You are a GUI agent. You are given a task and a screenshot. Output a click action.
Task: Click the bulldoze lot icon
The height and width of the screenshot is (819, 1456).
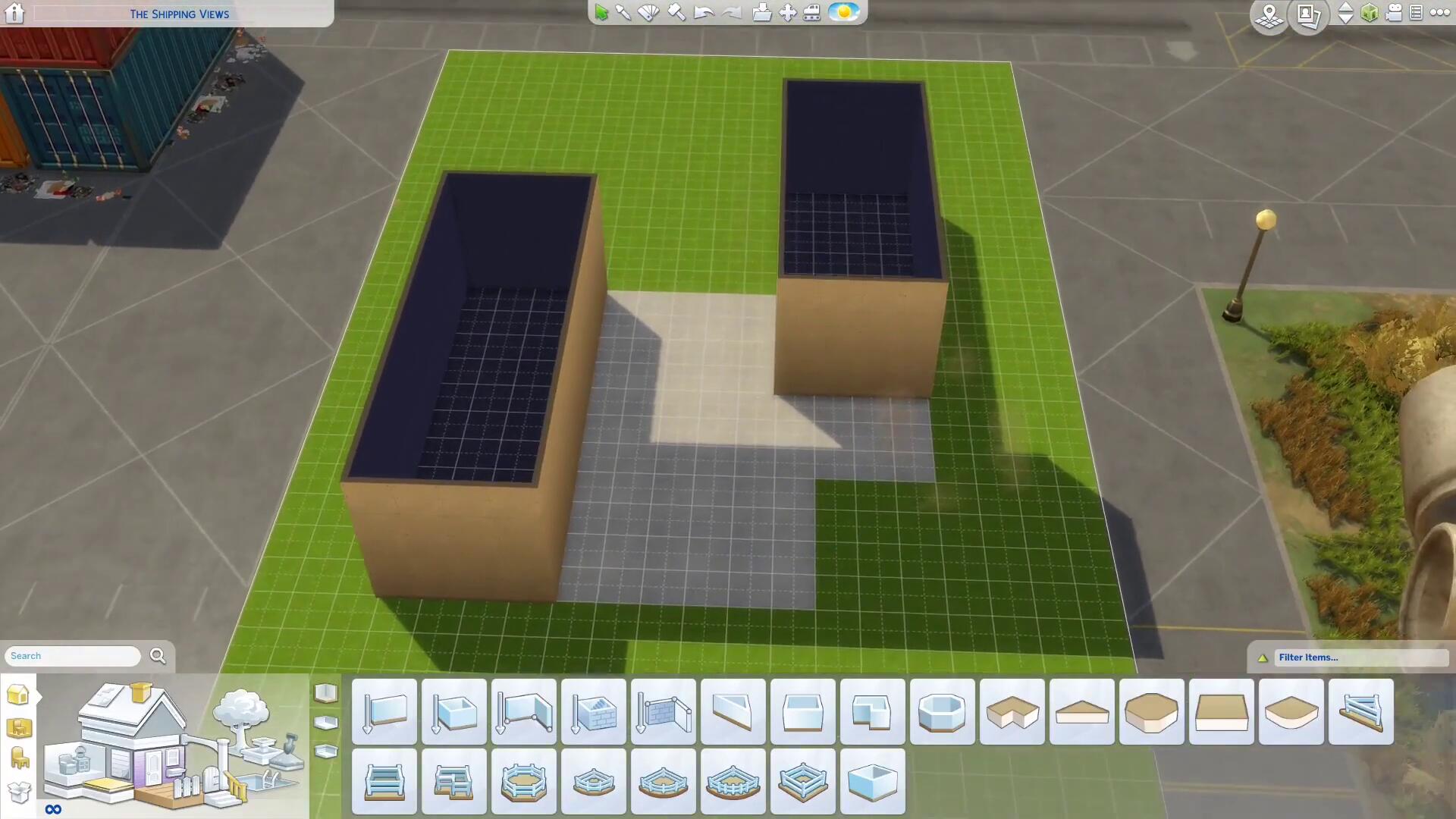click(811, 13)
